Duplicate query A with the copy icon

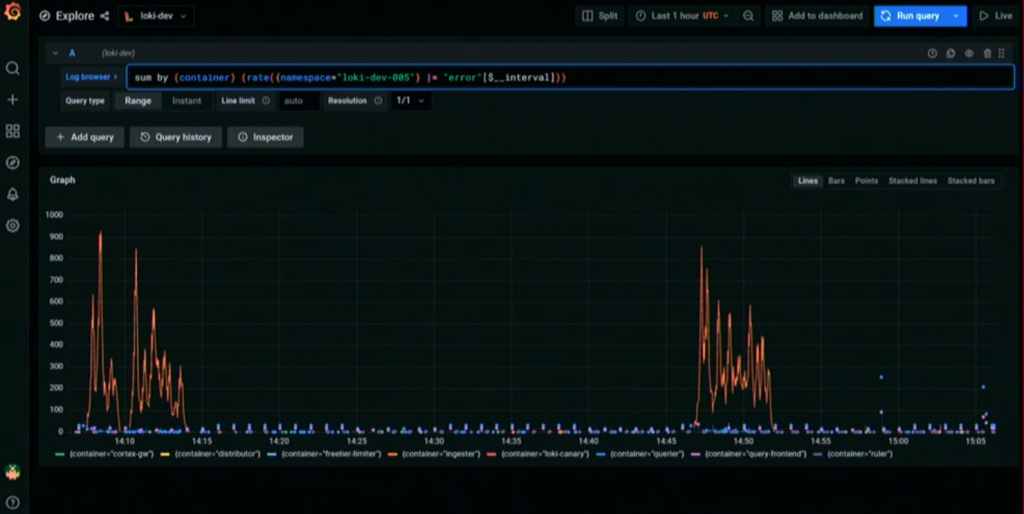[x=950, y=54]
